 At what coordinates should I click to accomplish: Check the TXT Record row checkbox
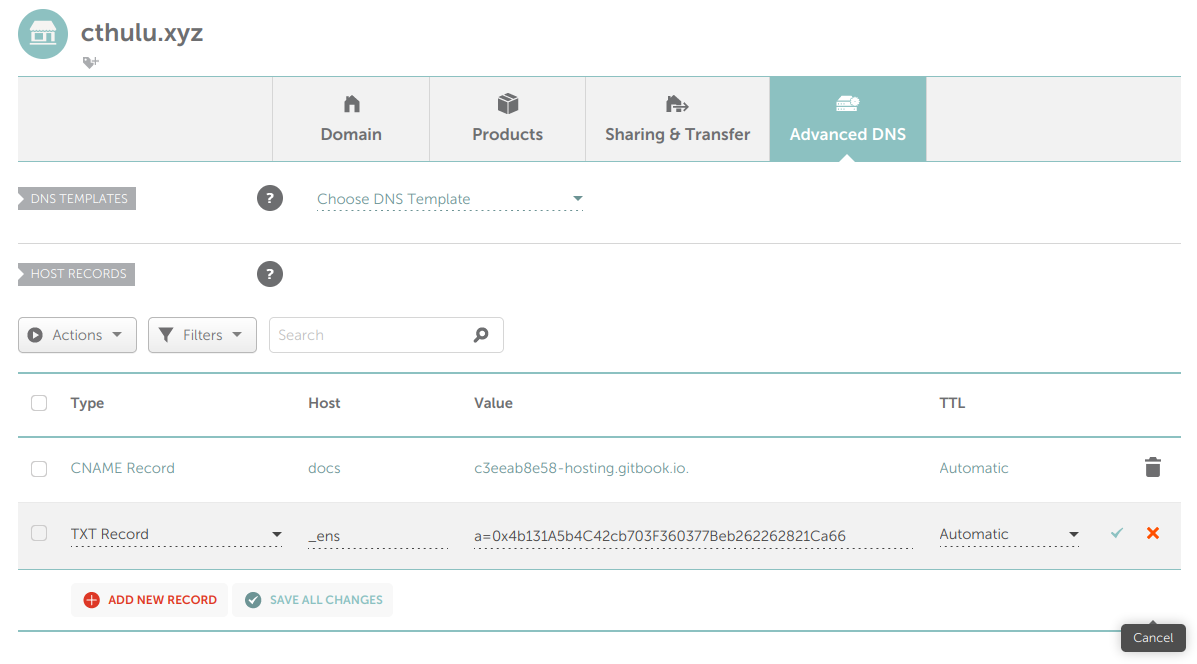(x=39, y=534)
